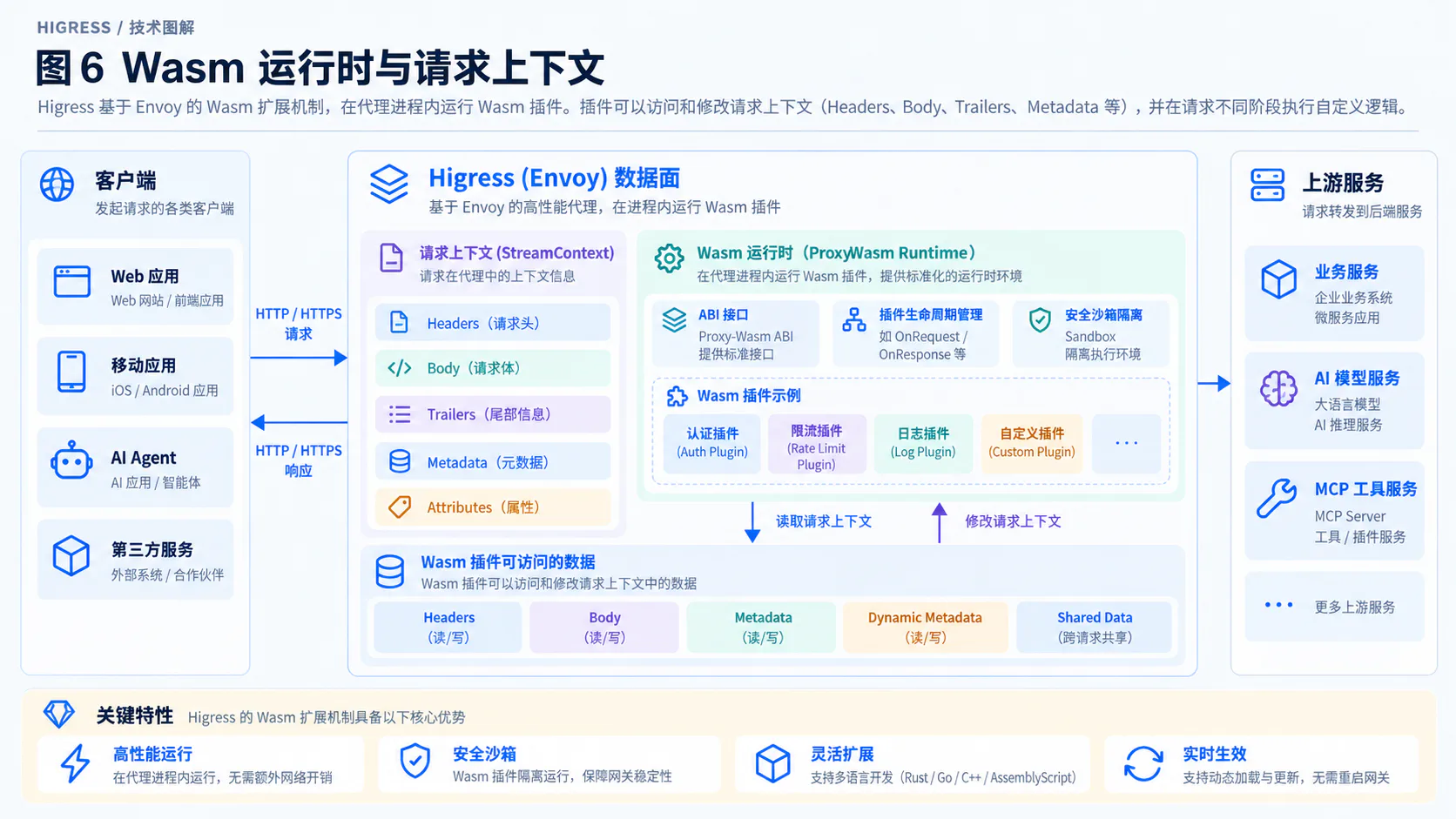Click the hierarchy icon for 插件生命周期管理
The height and width of the screenshot is (819, 1456).
click(854, 319)
